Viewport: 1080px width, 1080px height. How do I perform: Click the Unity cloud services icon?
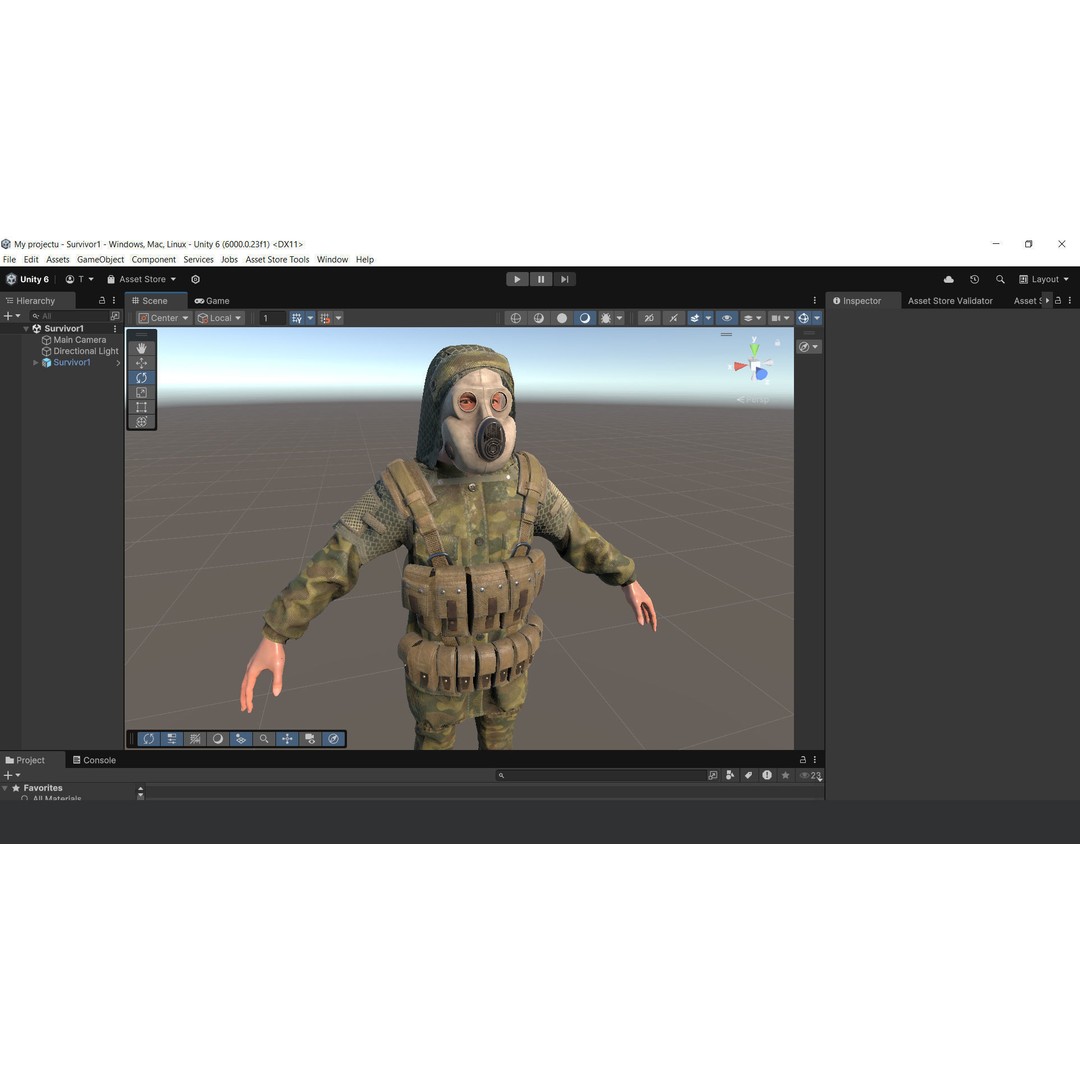point(948,279)
